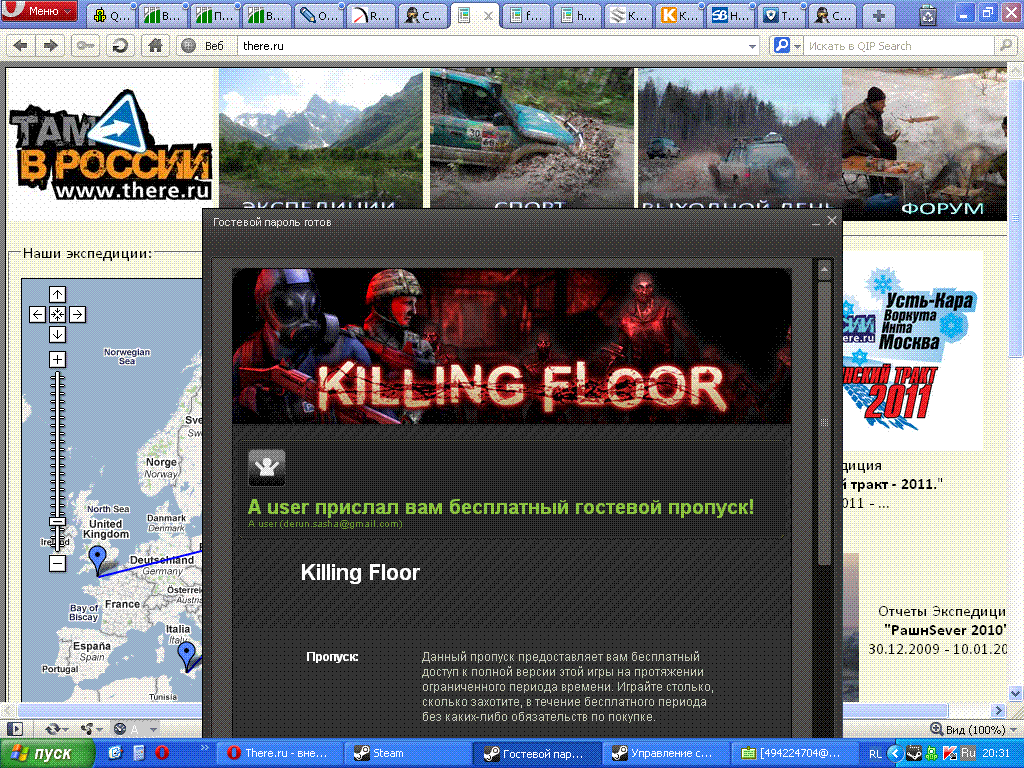The image size is (1024, 768).
Task: Toggle the Opera panels sidebar button
Action: click(x=14, y=729)
